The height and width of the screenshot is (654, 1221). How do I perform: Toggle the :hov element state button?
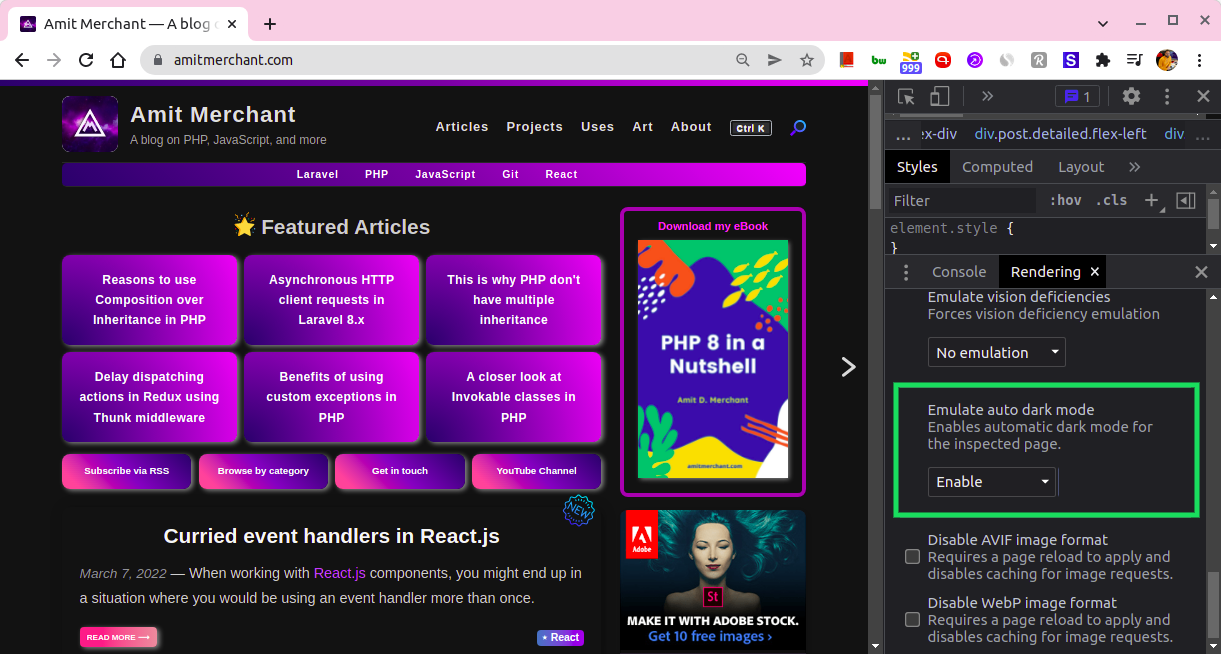click(1065, 200)
